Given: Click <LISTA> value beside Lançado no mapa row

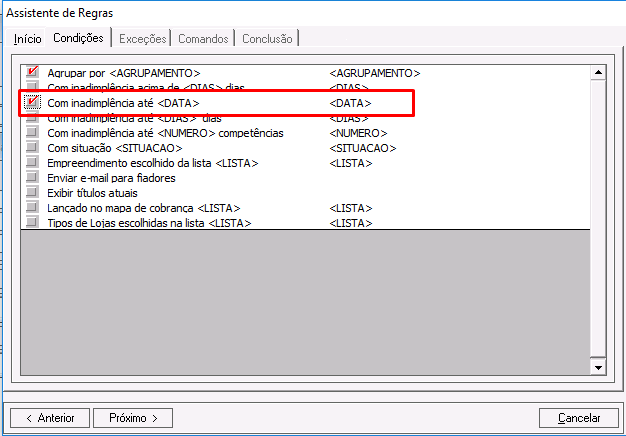Looking at the screenshot, I should [351, 208].
